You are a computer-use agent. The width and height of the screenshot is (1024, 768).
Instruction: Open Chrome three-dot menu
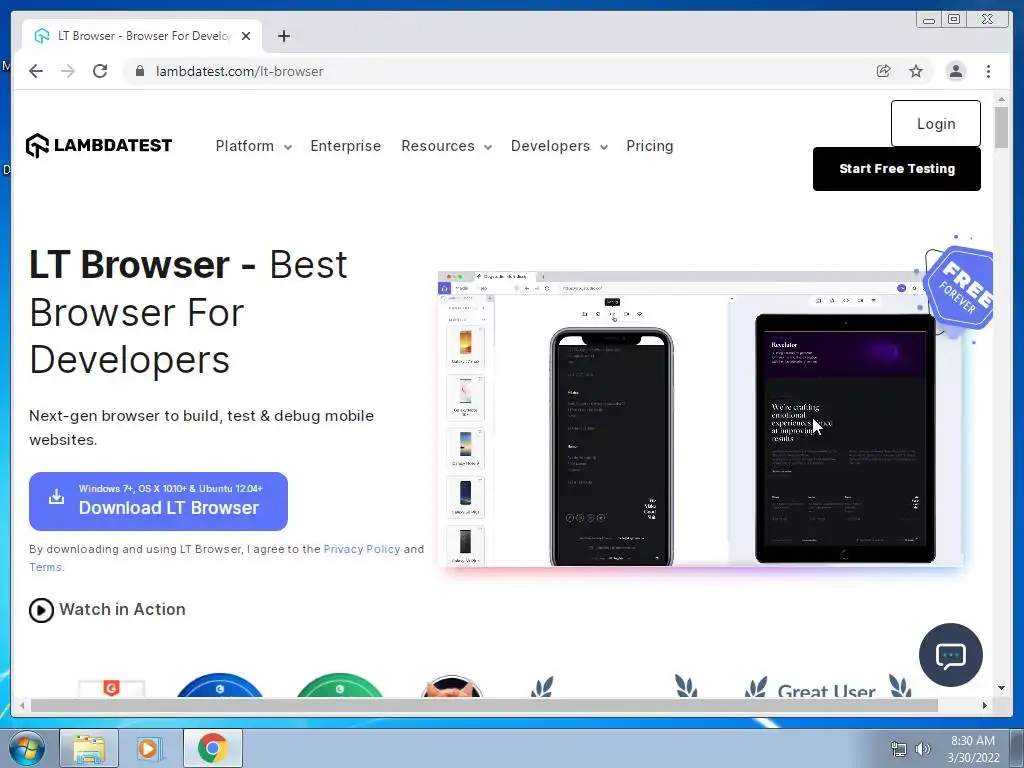[x=988, y=71]
